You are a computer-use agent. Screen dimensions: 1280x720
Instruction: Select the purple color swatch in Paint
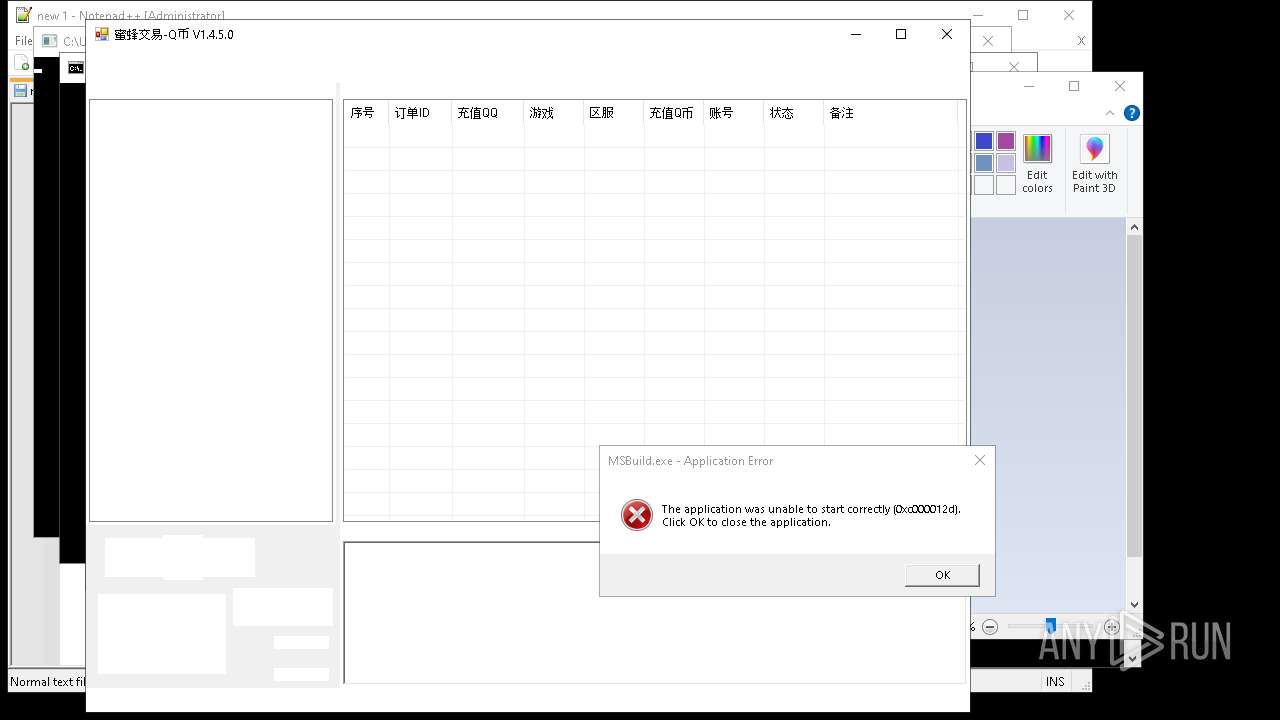click(1006, 141)
